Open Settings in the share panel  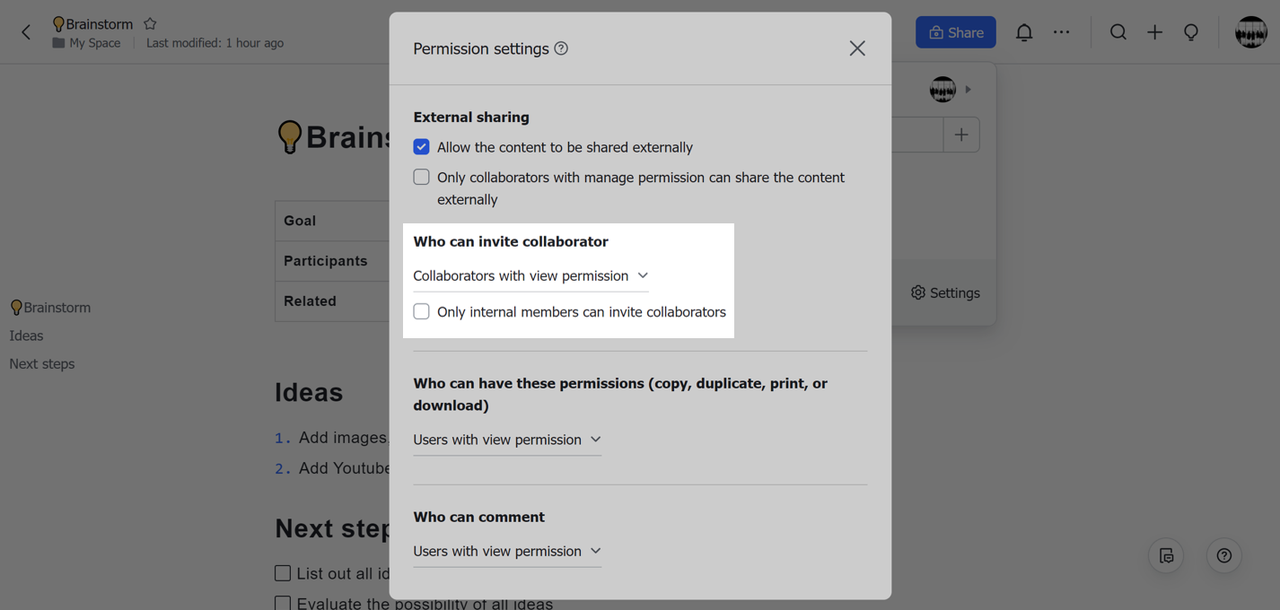(945, 293)
